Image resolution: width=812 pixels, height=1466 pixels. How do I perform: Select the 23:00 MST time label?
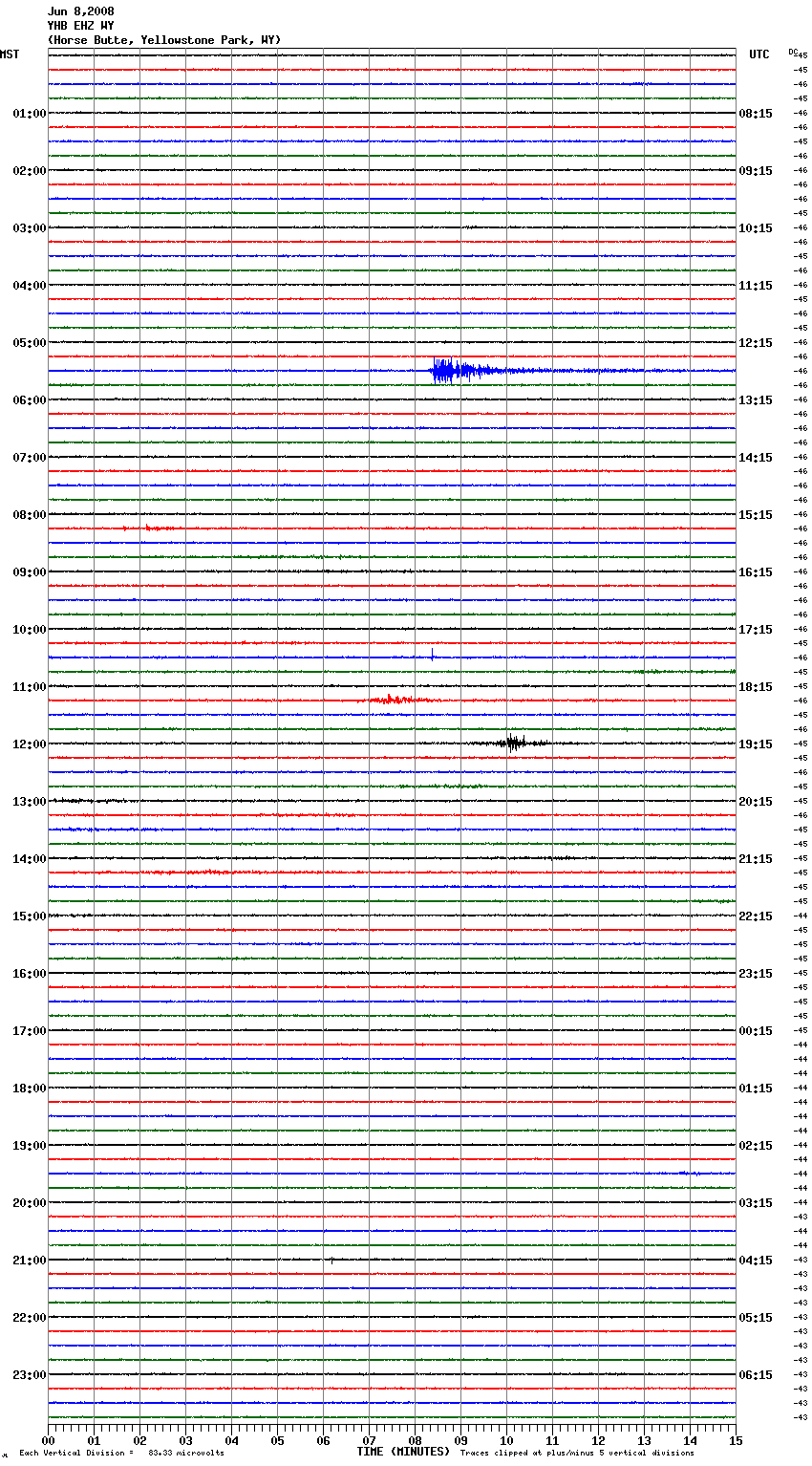point(29,1375)
